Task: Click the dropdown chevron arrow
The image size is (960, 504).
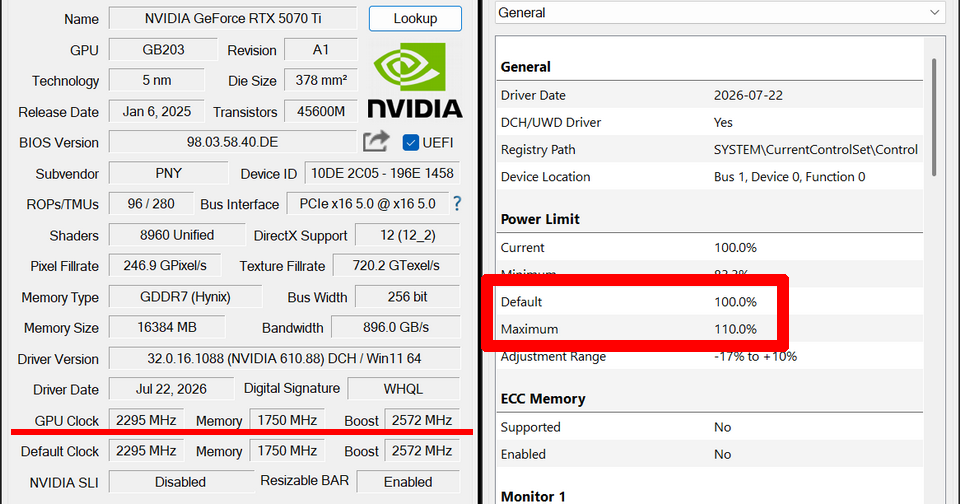Action: (934, 13)
